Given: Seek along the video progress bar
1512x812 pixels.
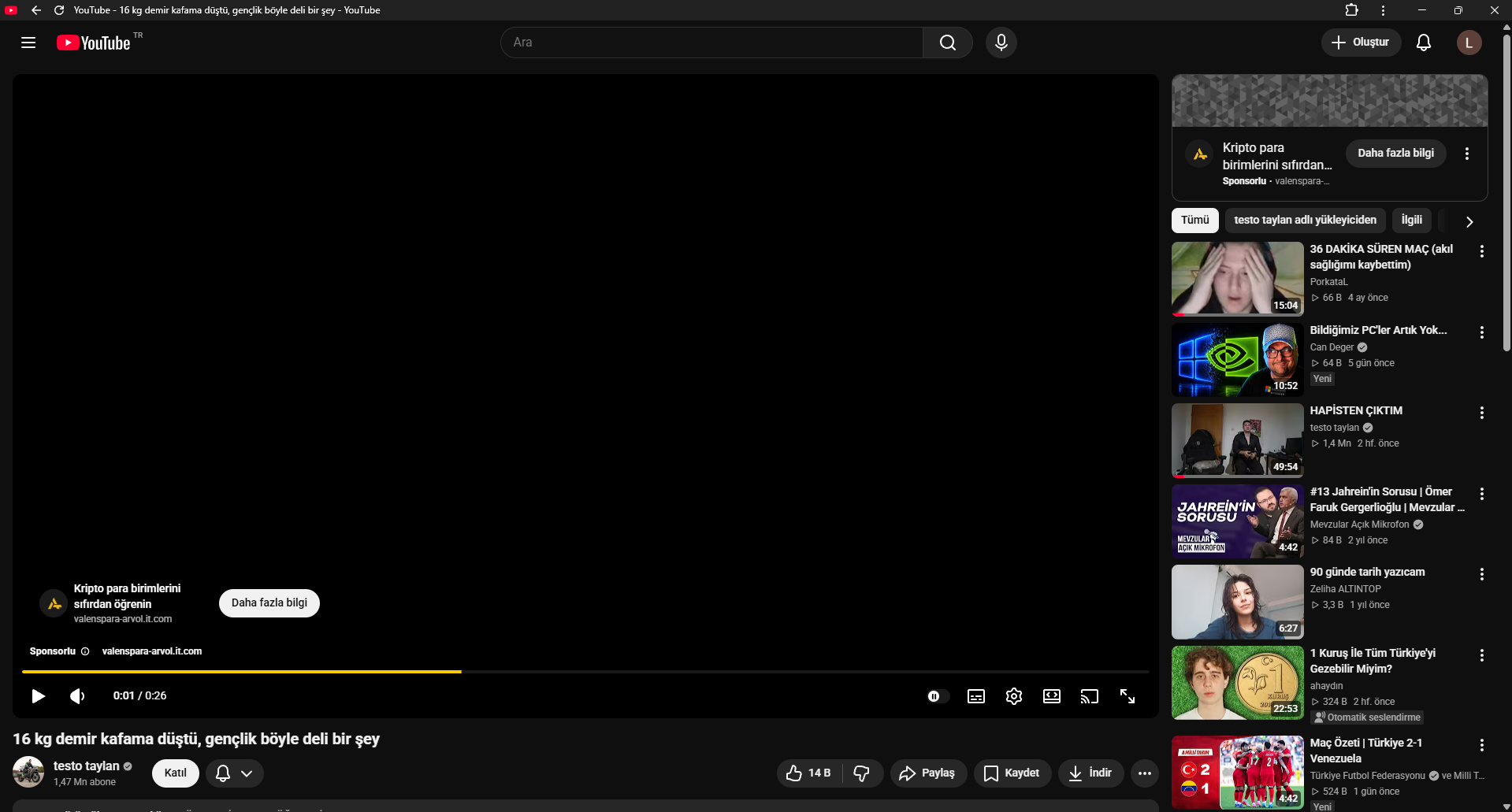Looking at the screenshot, I should tap(585, 672).
